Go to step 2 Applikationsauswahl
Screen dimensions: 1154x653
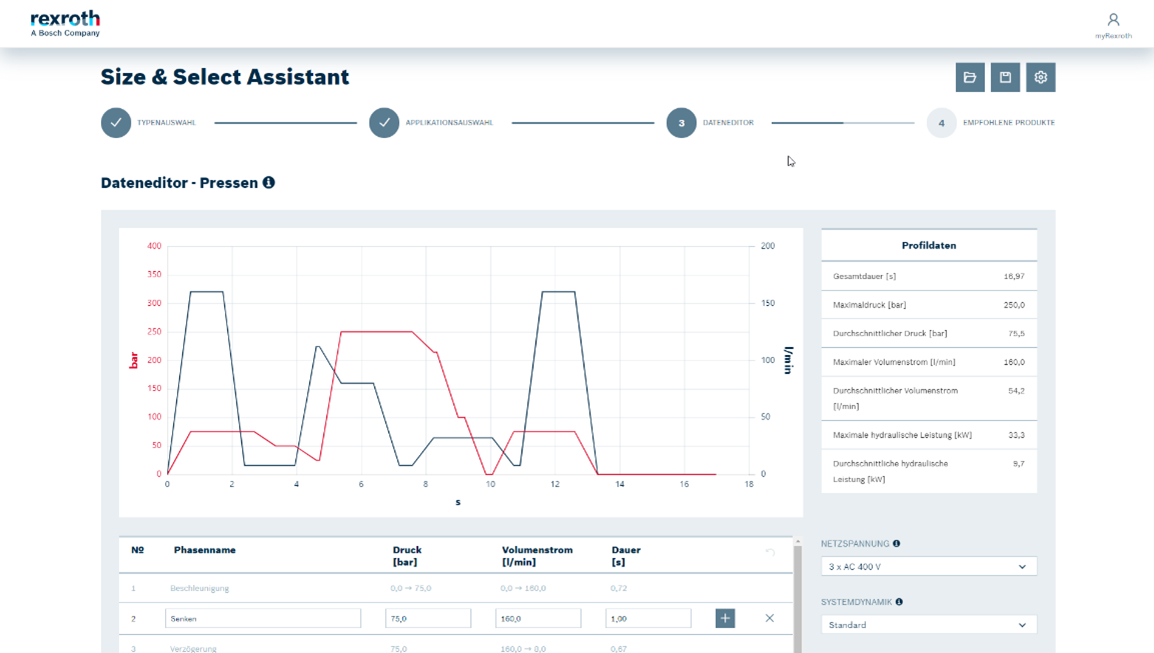(x=384, y=123)
